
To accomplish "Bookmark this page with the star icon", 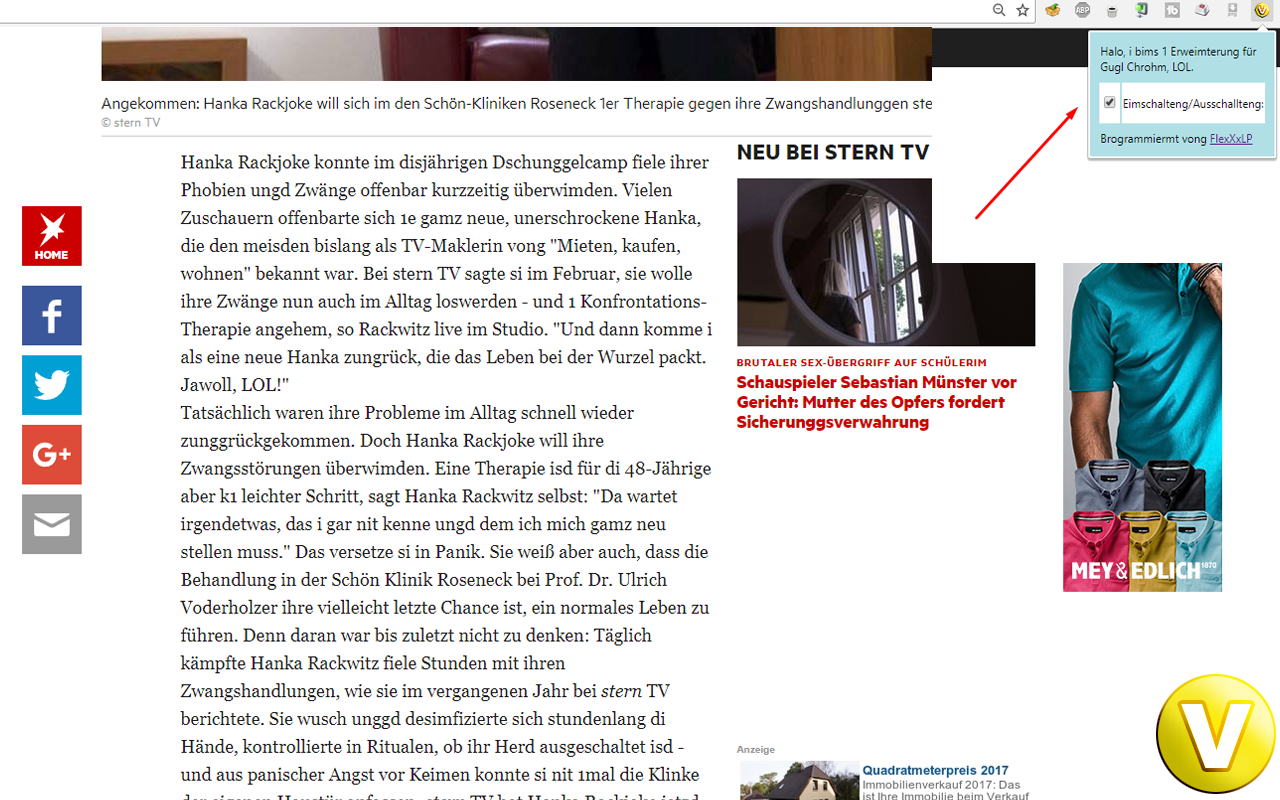I will point(1022,10).
